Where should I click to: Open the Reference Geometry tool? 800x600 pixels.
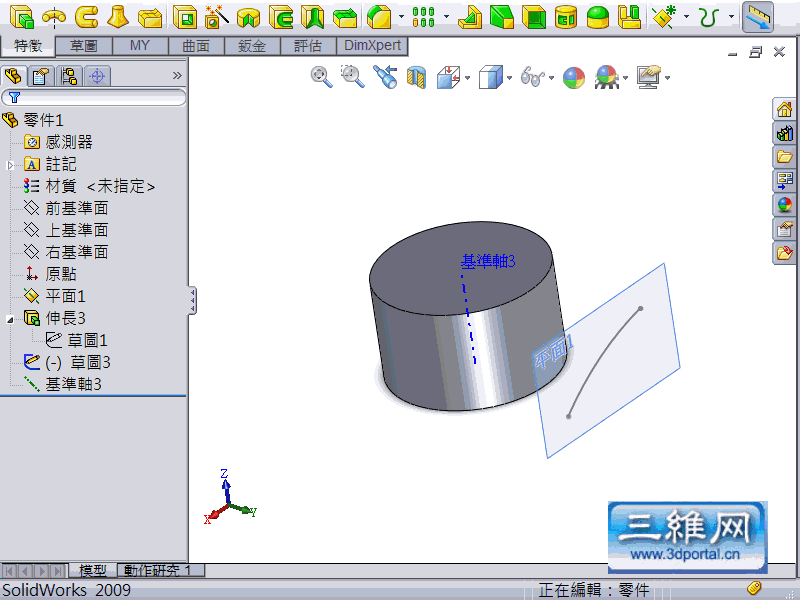(x=664, y=17)
